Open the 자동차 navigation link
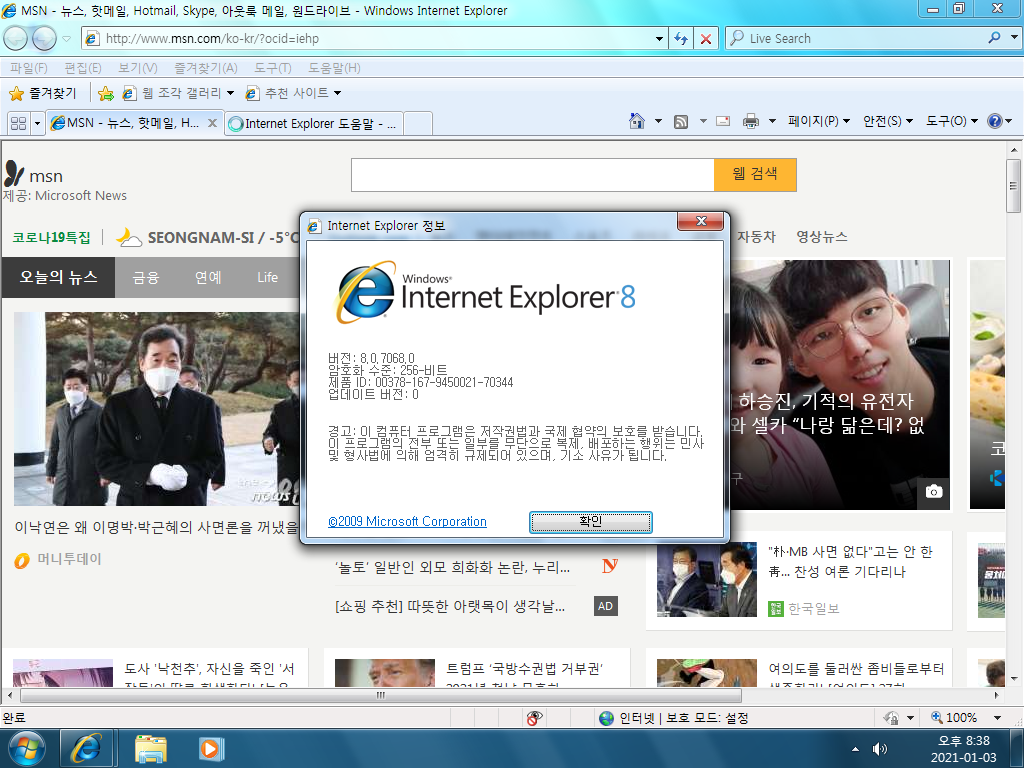Image resolution: width=1024 pixels, height=768 pixels. (756, 236)
